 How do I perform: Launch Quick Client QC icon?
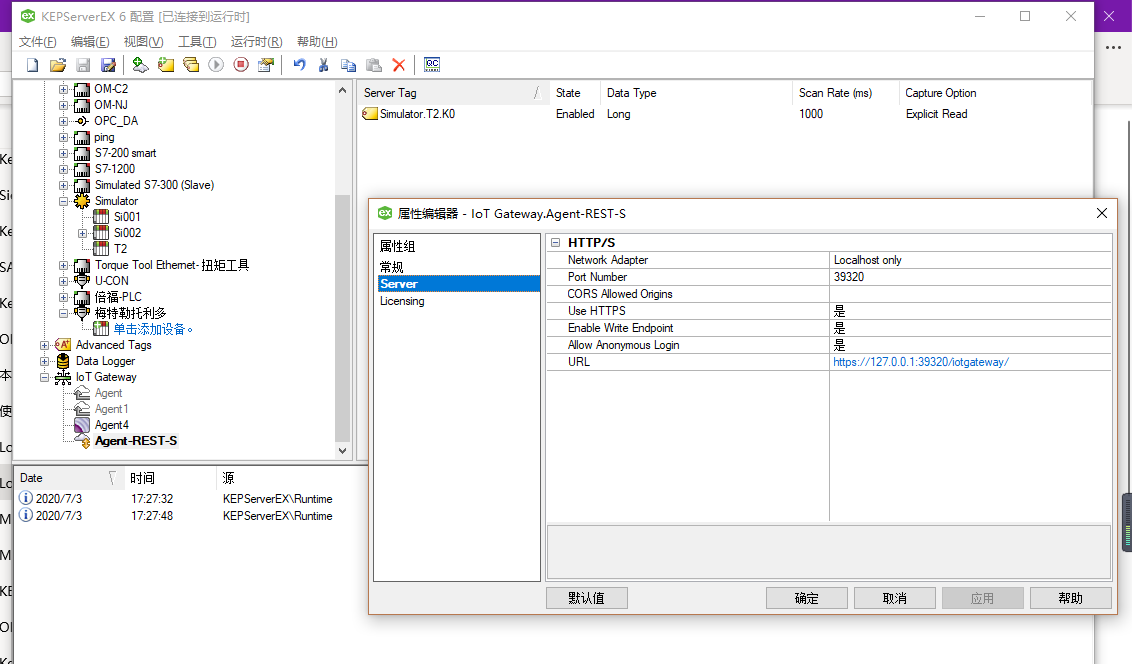pos(432,65)
